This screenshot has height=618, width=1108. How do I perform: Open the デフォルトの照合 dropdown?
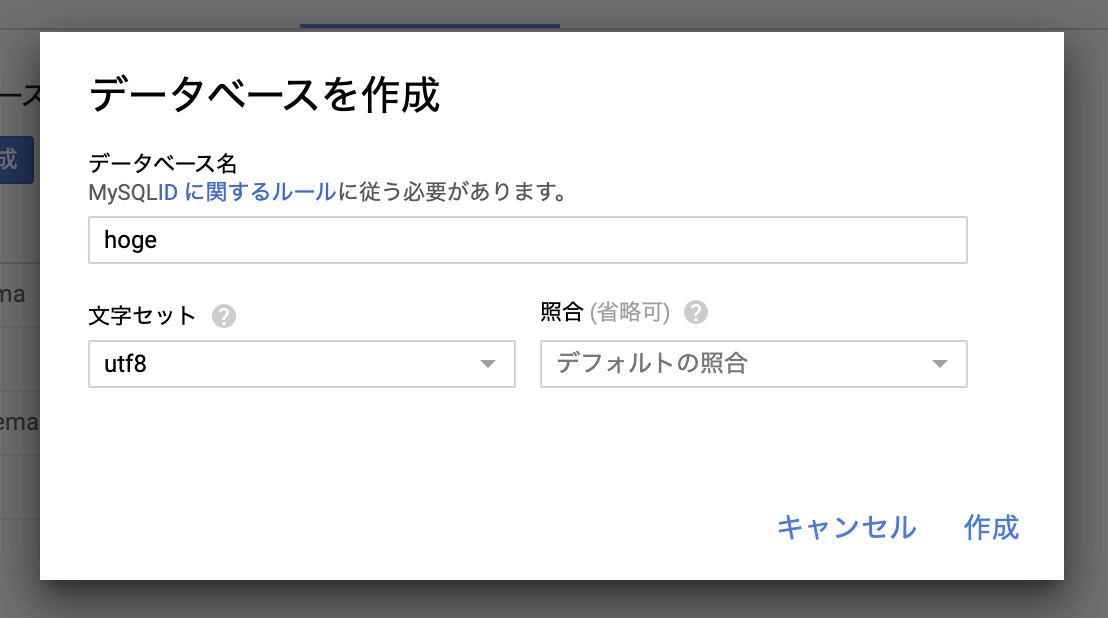pyautogui.click(x=753, y=364)
